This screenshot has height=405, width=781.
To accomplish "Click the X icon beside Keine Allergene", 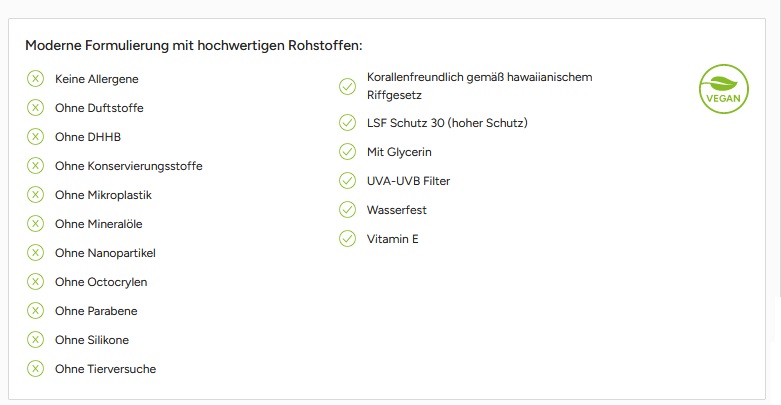I will (36, 78).
